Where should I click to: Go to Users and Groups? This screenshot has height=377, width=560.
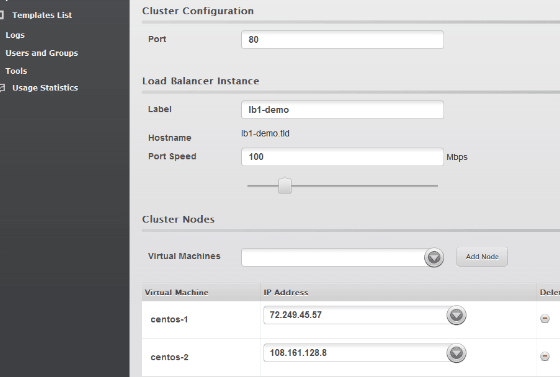tap(42, 53)
